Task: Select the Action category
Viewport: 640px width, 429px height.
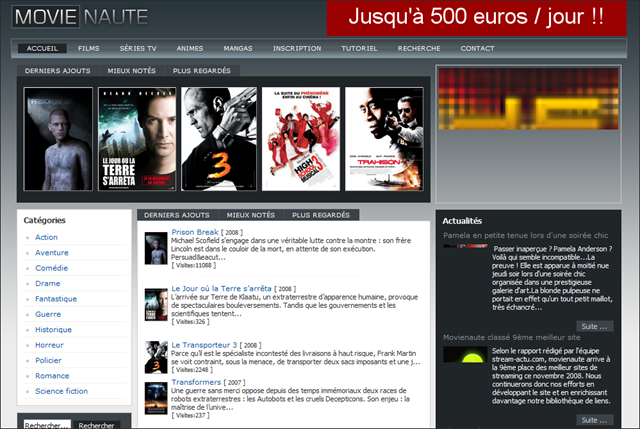Action: point(46,237)
